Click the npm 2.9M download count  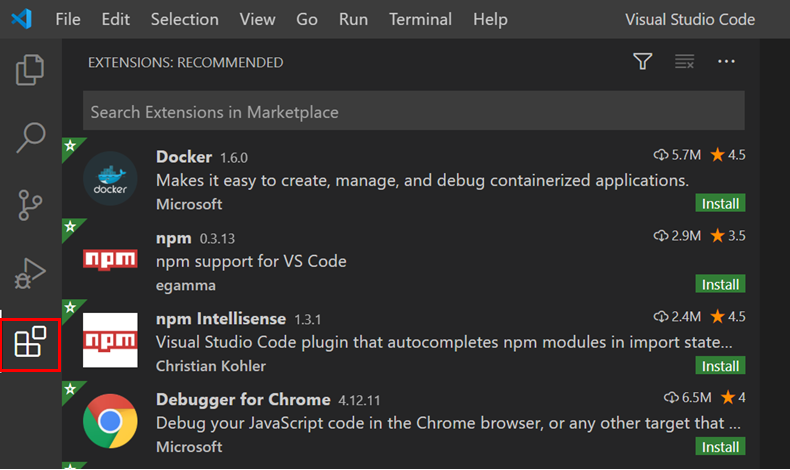[677, 235]
